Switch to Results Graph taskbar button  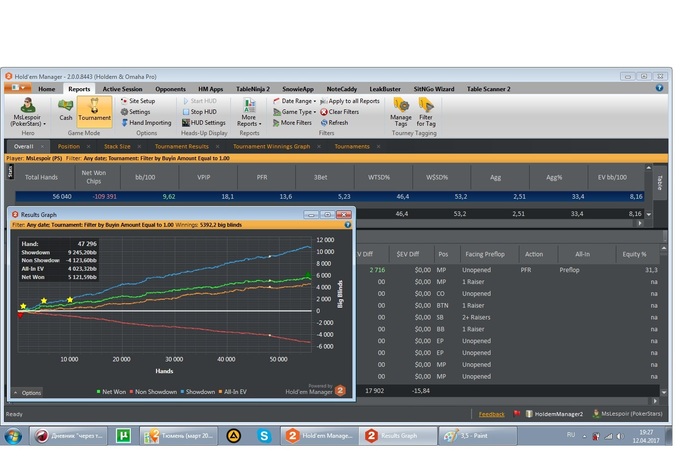coord(398,436)
